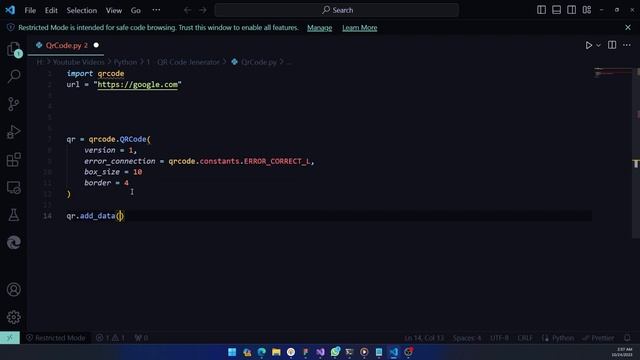
Task: Click Ln 14, Col 13 cursor position
Action: pos(424,338)
